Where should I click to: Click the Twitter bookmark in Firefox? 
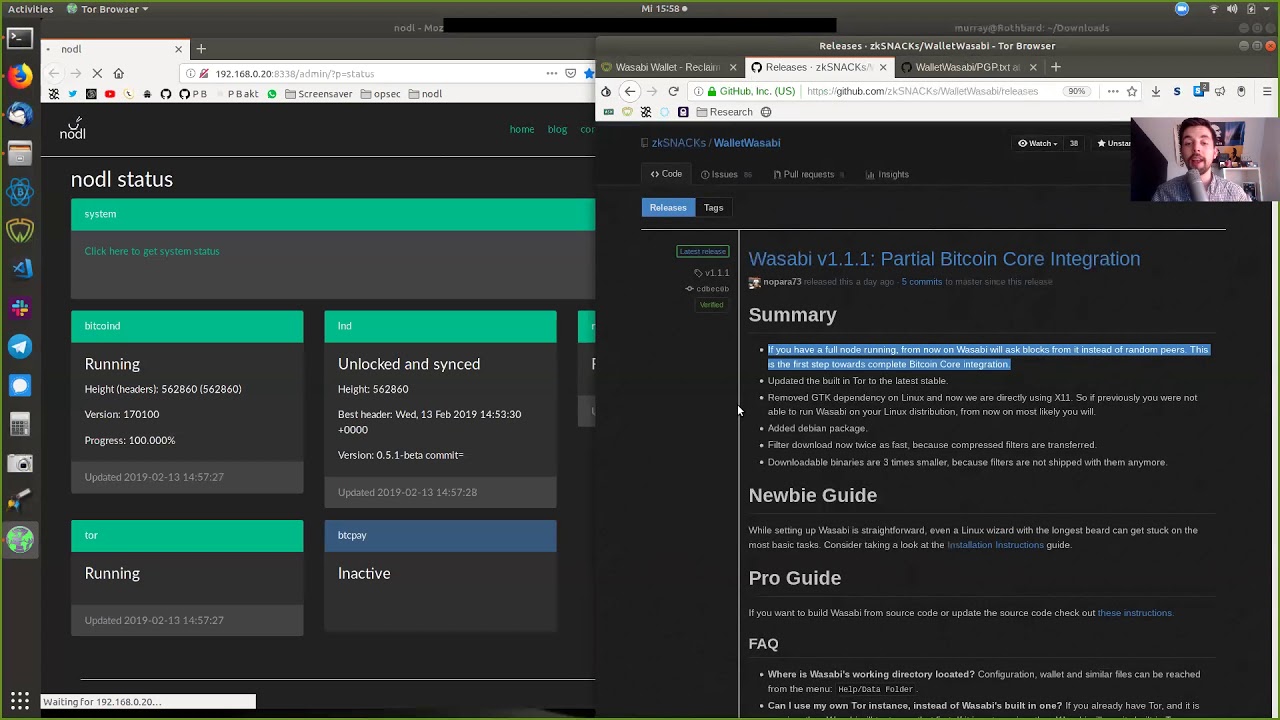[x=73, y=94]
